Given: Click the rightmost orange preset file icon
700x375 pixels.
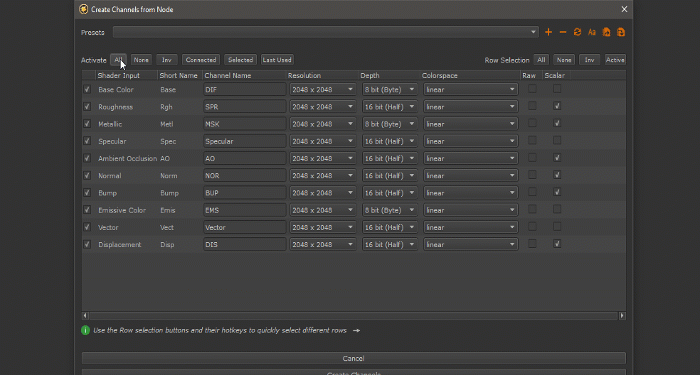Looking at the screenshot, I should click(621, 32).
